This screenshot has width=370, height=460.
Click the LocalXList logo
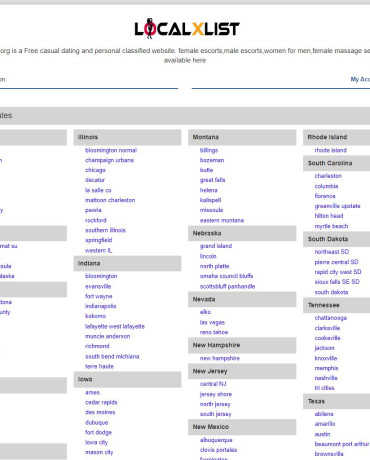pos(187,28)
